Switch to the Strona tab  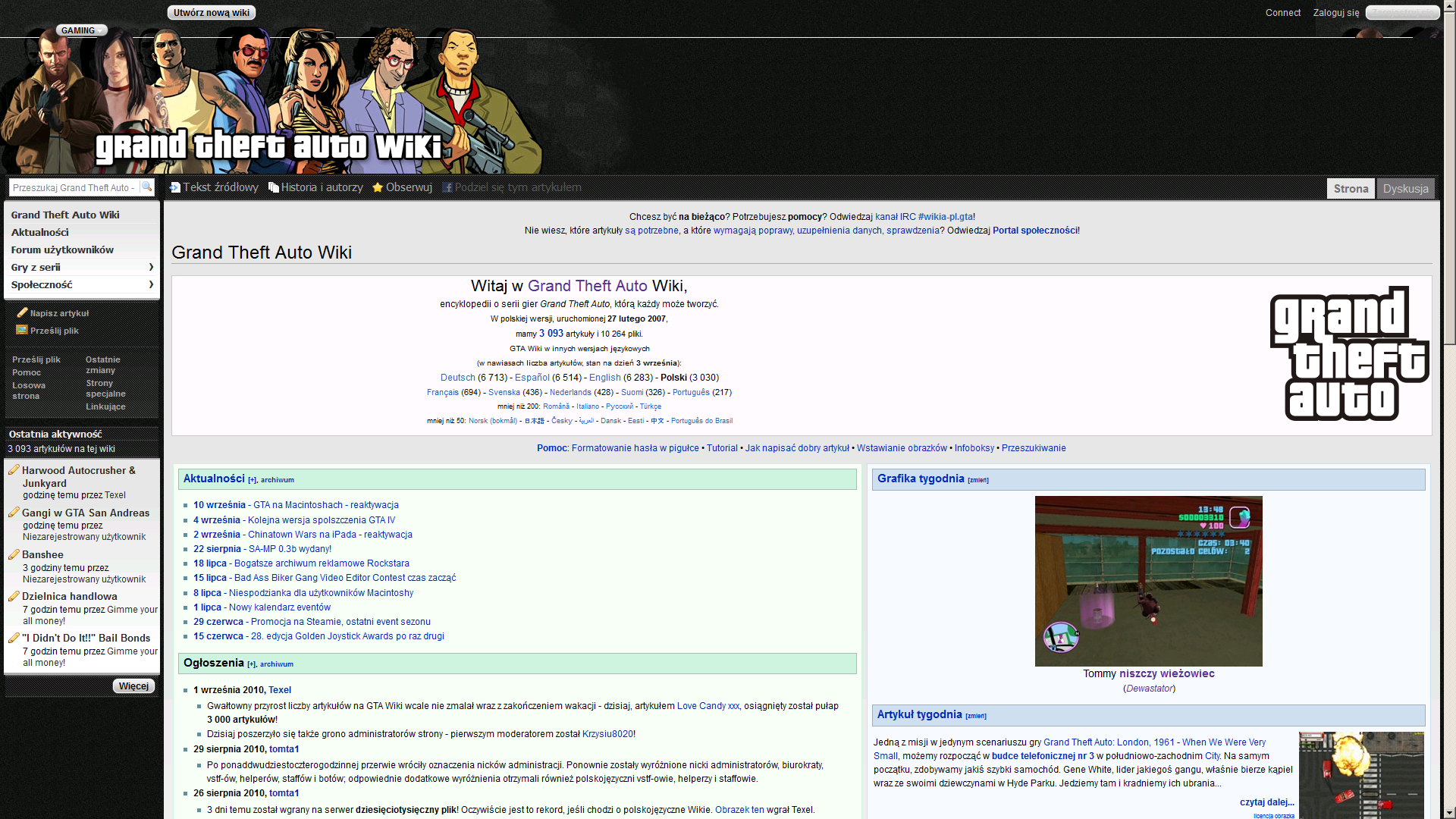click(1351, 188)
